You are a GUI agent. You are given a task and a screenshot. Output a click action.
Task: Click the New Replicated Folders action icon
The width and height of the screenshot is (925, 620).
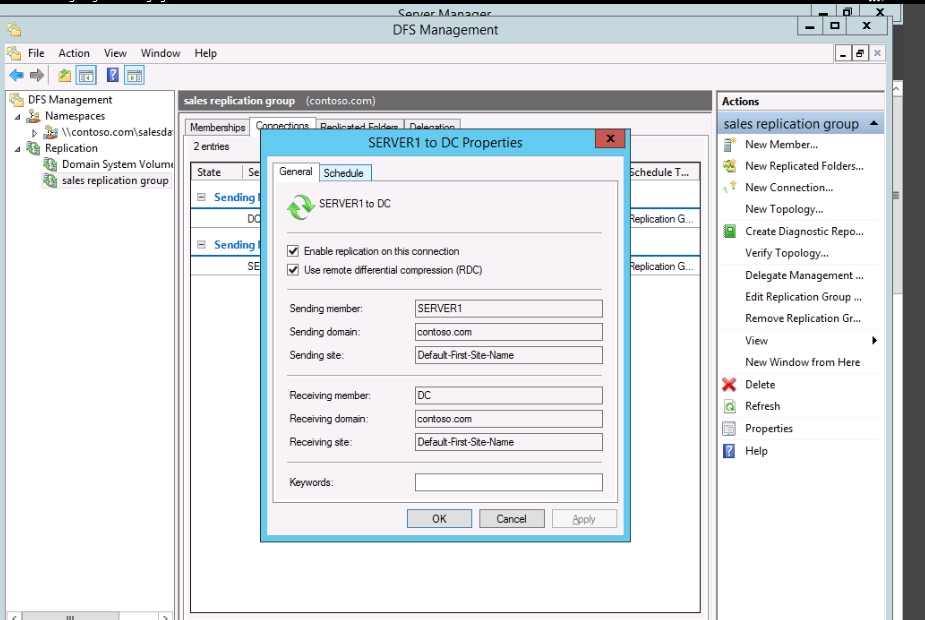click(x=730, y=166)
